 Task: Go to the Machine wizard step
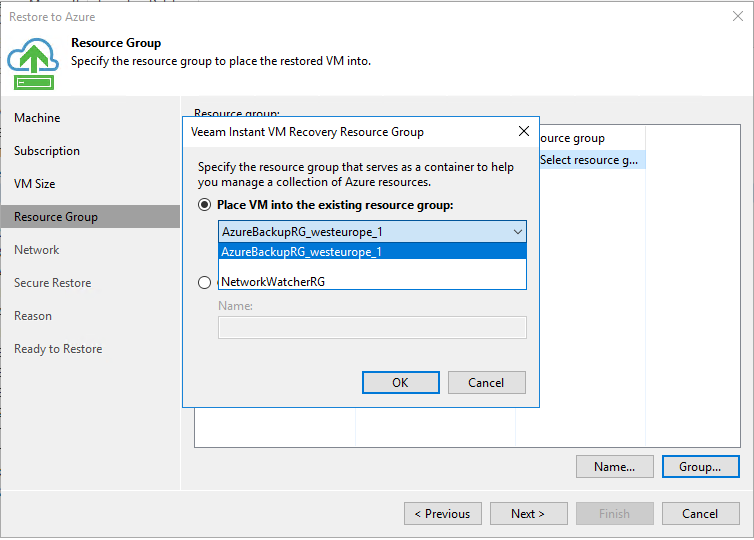(37, 118)
